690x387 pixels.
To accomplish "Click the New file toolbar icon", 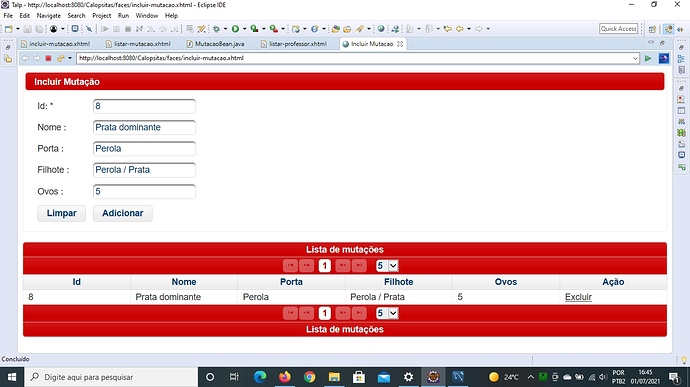I will pyautogui.click(x=8, y=29).
